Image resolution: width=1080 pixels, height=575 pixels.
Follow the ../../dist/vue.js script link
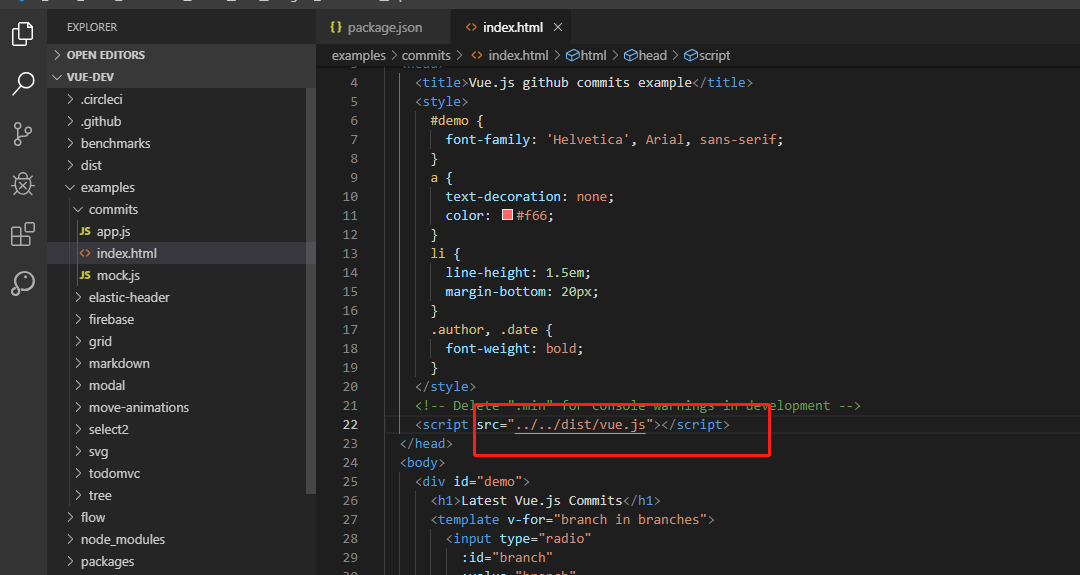[581, 425]
